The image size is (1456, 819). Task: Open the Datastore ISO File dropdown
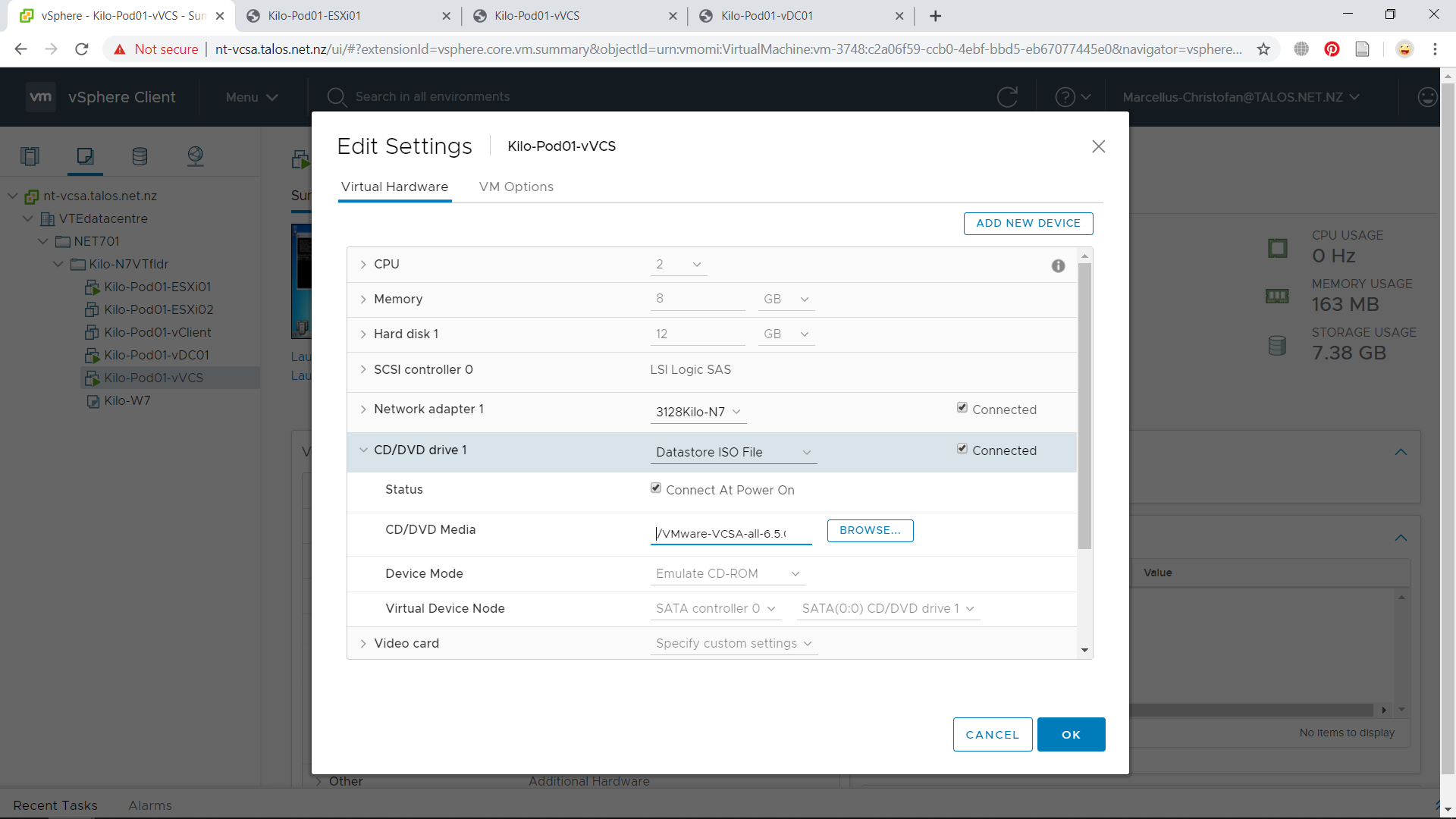(x=733, y=452)
